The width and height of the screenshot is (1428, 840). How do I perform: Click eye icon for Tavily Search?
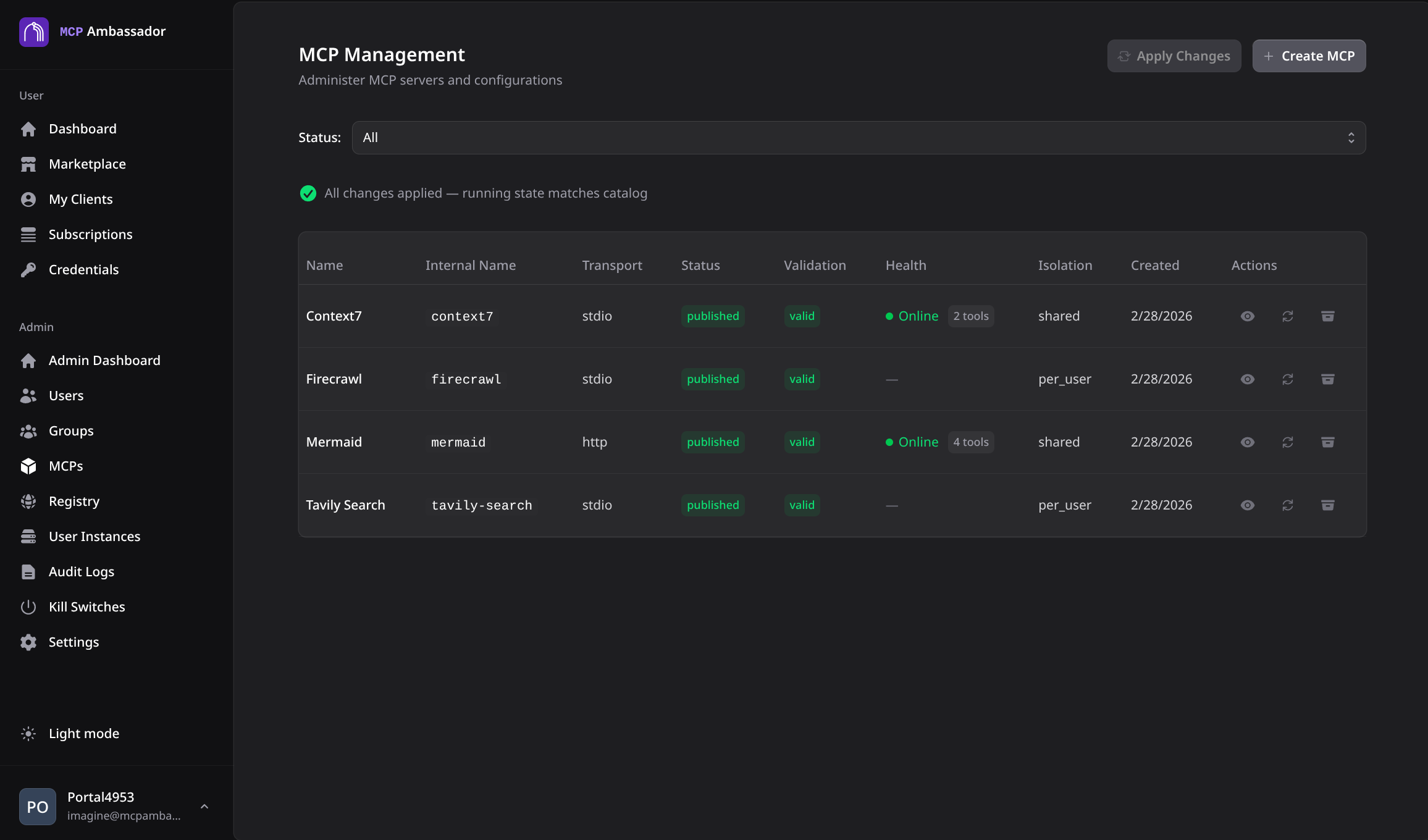pyautogui.click(x=1248, y=505)
